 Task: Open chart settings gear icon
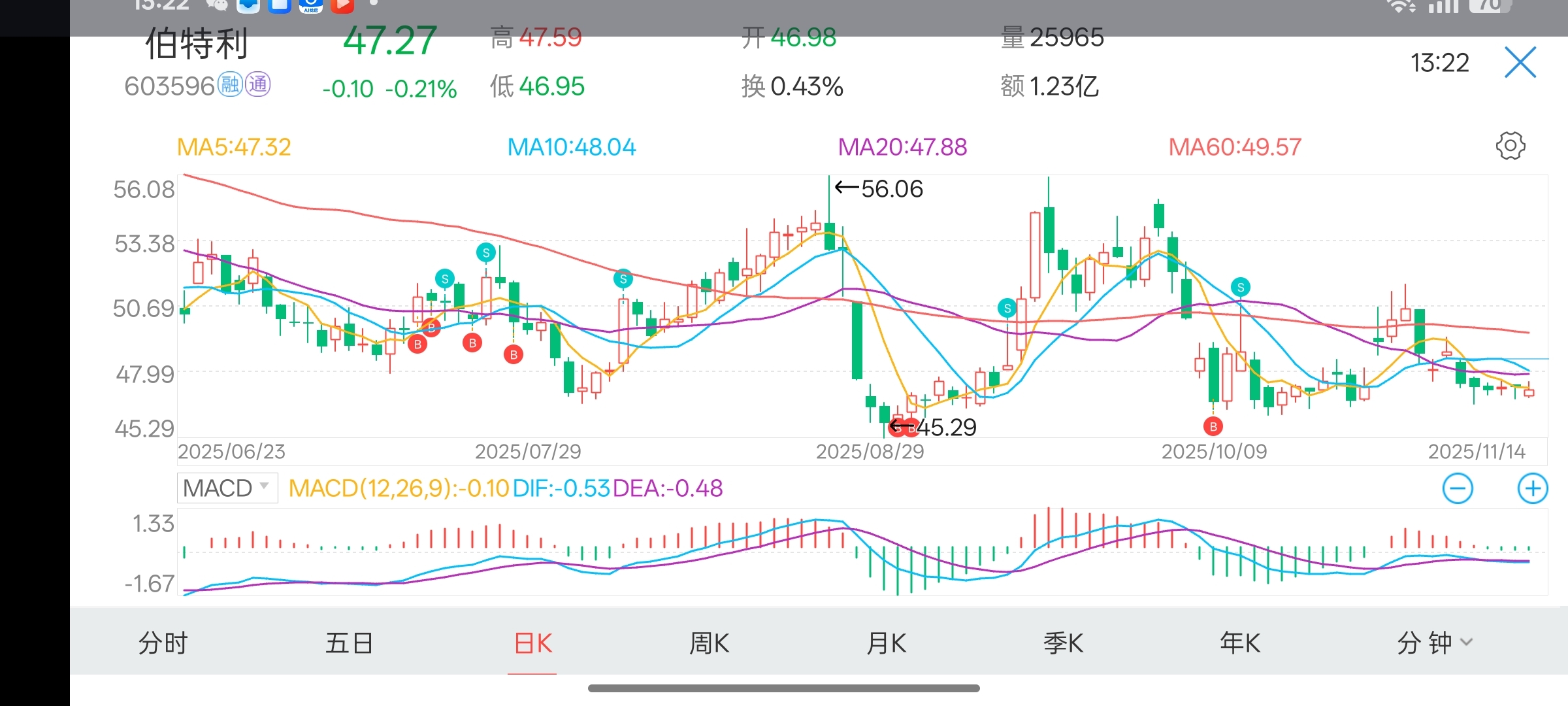tap(1510, 146)
